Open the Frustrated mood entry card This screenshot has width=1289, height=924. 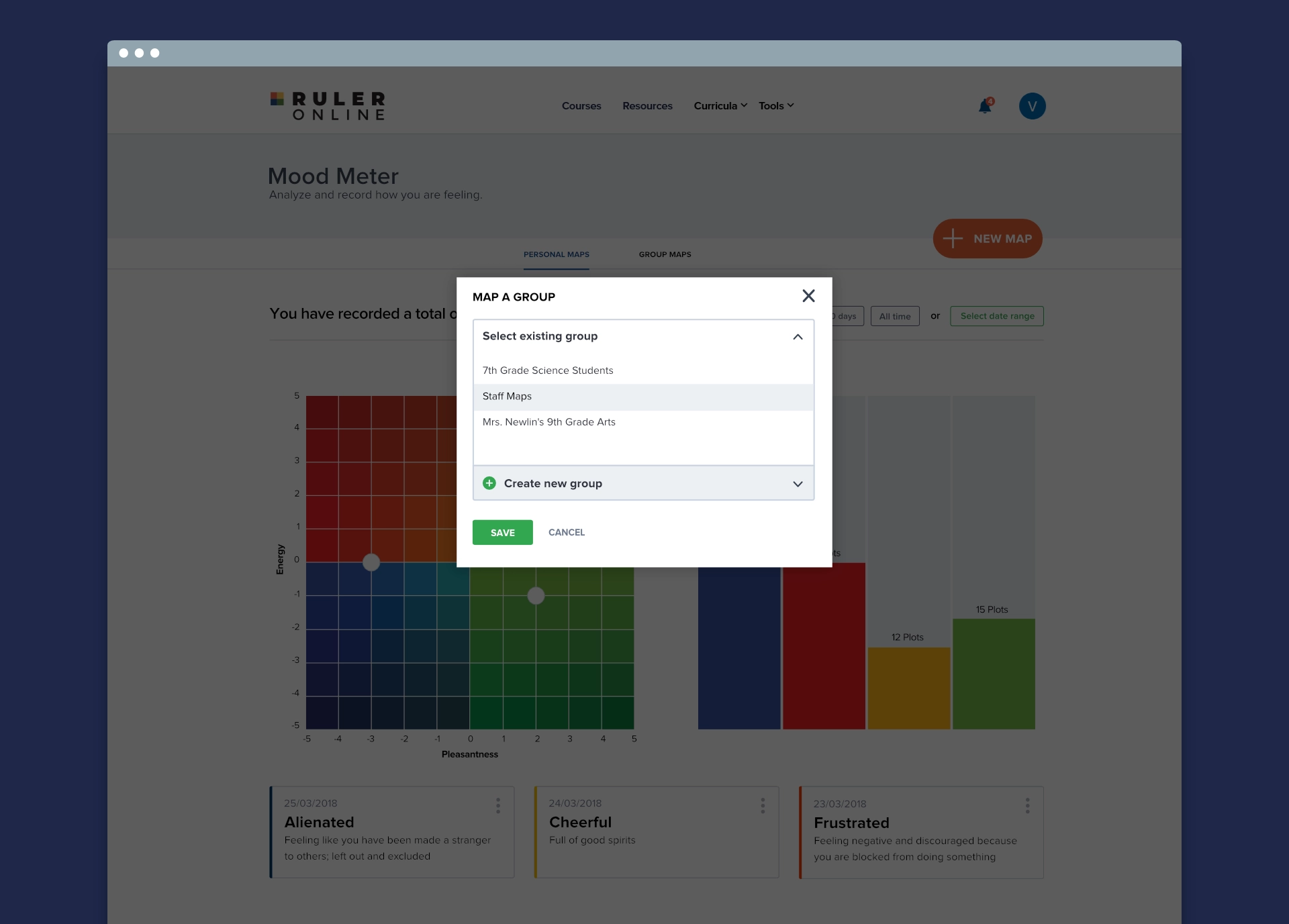pos(921,832)
